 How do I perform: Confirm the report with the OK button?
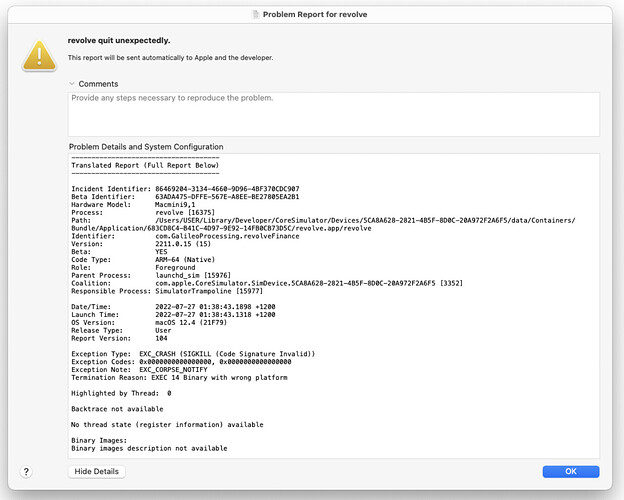pos(570,471)
